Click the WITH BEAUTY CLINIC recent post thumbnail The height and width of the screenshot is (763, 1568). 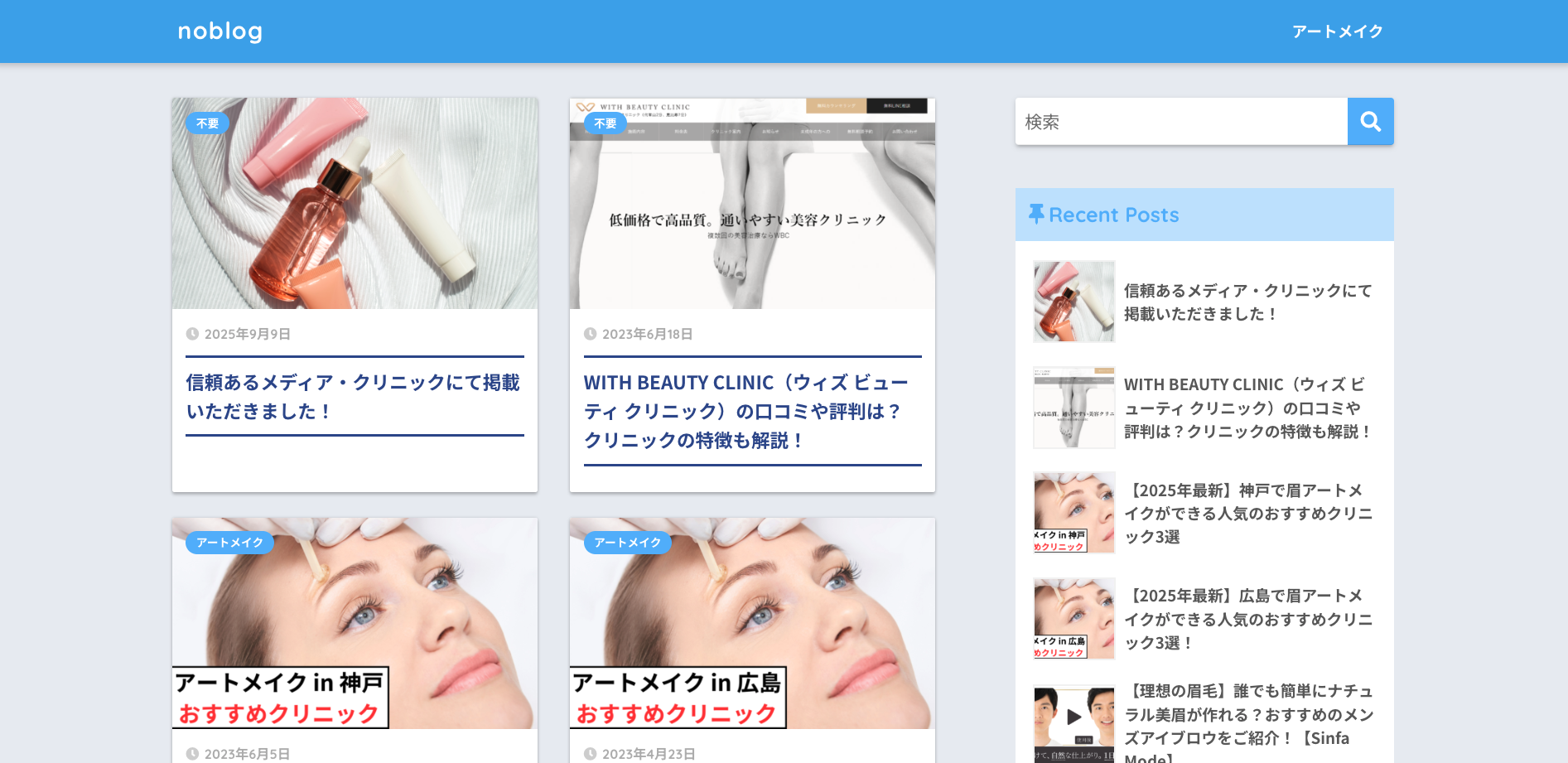click(1073, 407)
